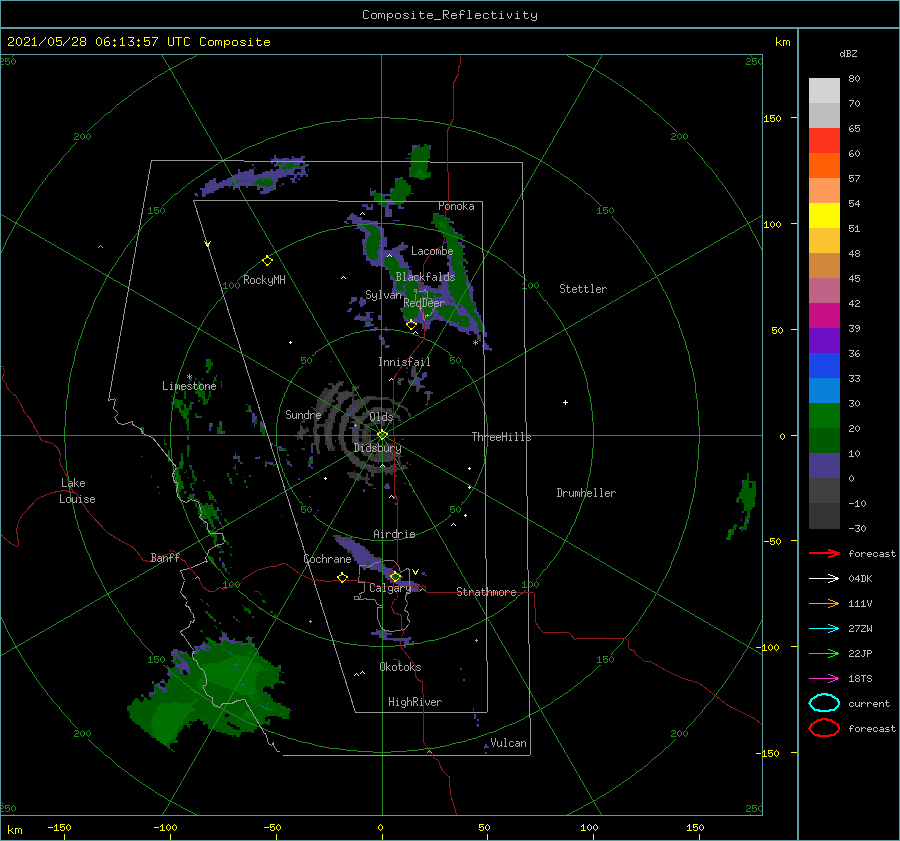The height and width of the screenshot is (841, 900).
Task: Click the HighRiver town label
Action: [x=414, y=702]
